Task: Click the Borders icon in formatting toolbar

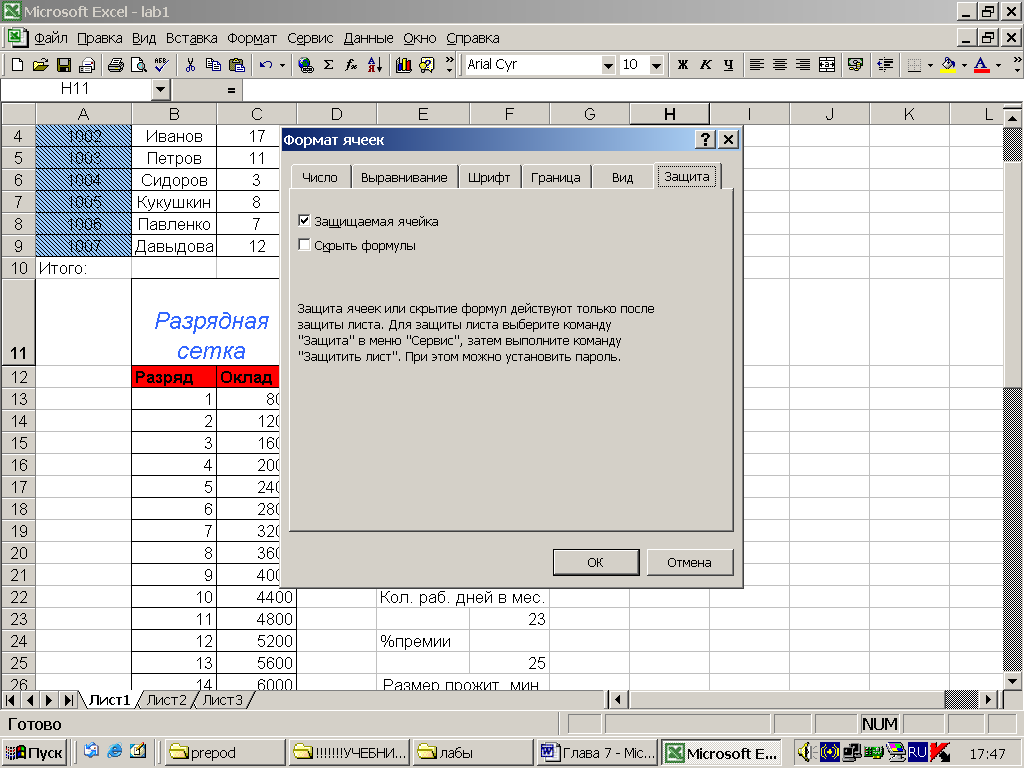Action: [914, 65]
